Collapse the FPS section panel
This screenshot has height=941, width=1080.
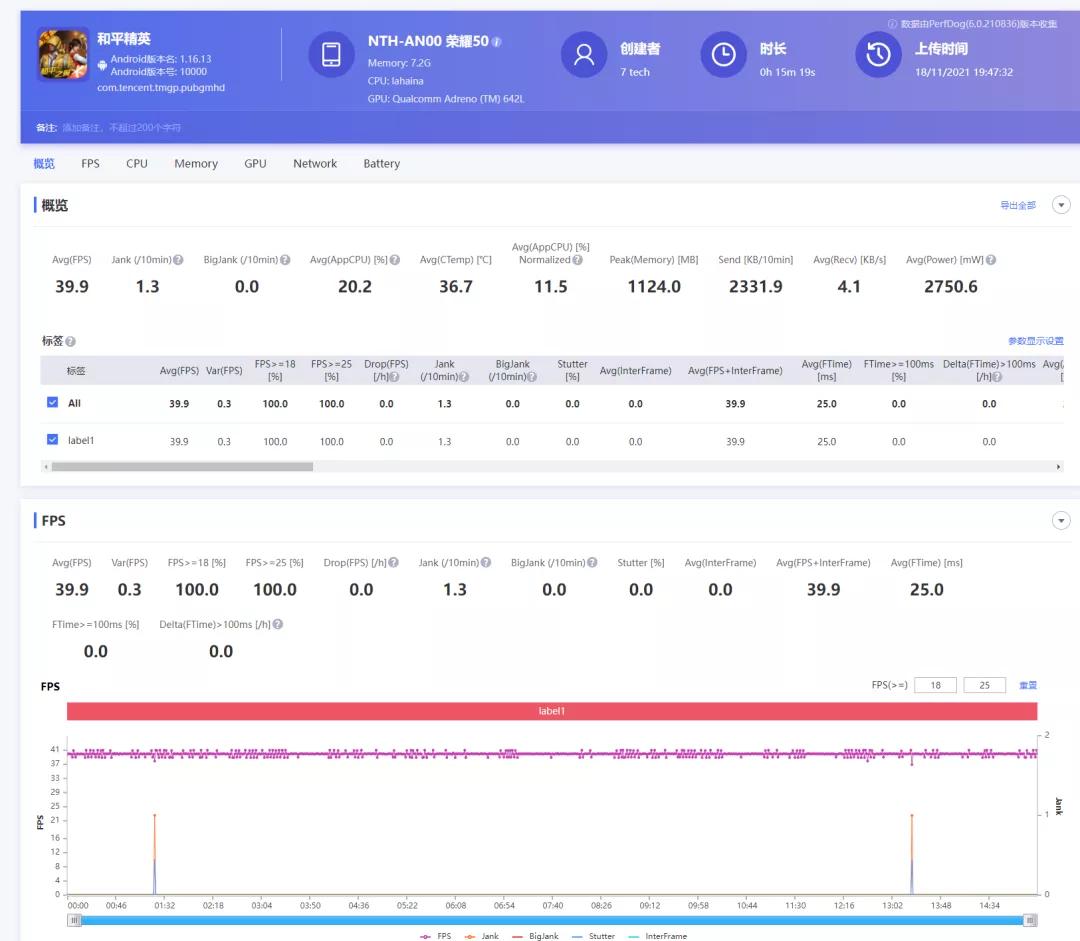[1061, 520]
